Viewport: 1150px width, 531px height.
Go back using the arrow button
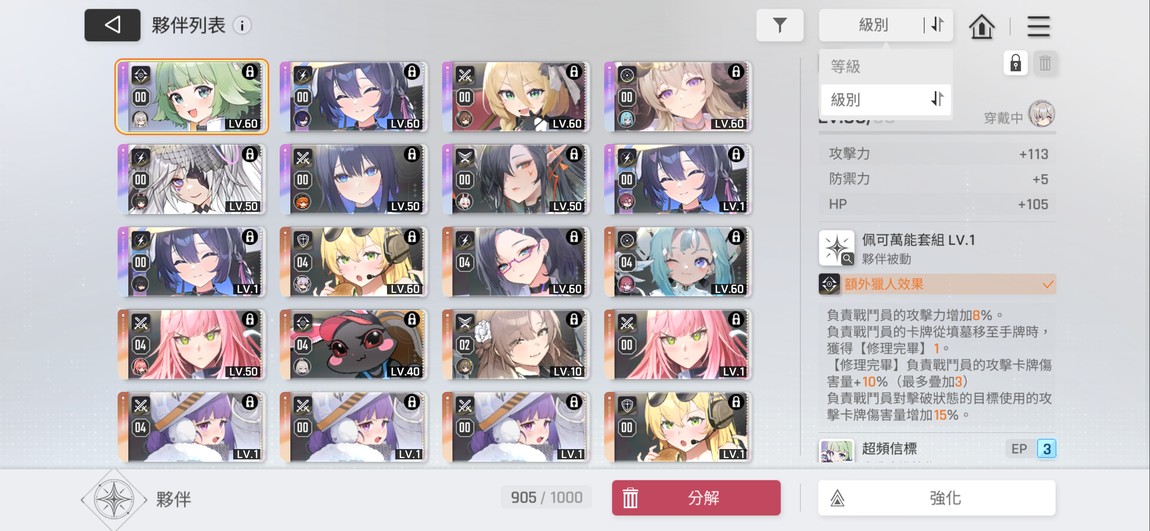[x=112, y=25]
